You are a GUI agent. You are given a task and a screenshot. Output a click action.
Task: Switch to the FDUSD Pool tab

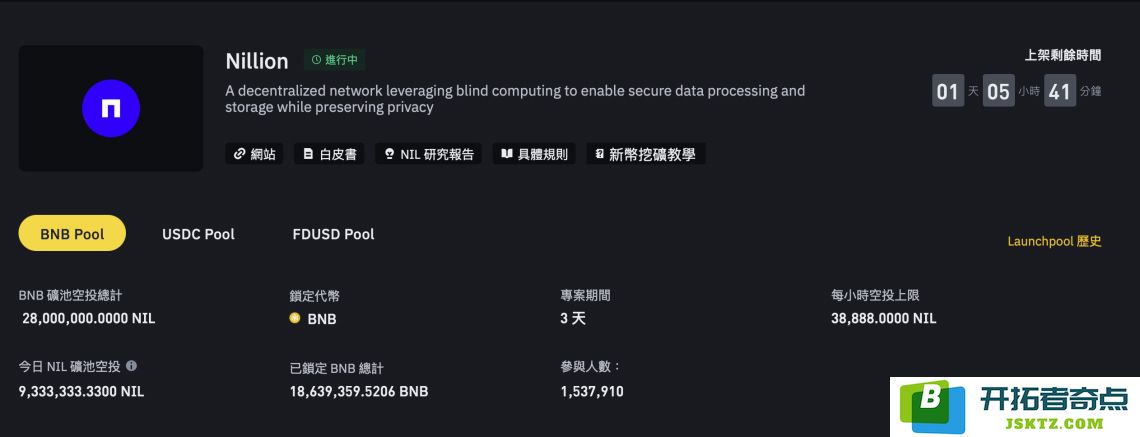point(334,234)
